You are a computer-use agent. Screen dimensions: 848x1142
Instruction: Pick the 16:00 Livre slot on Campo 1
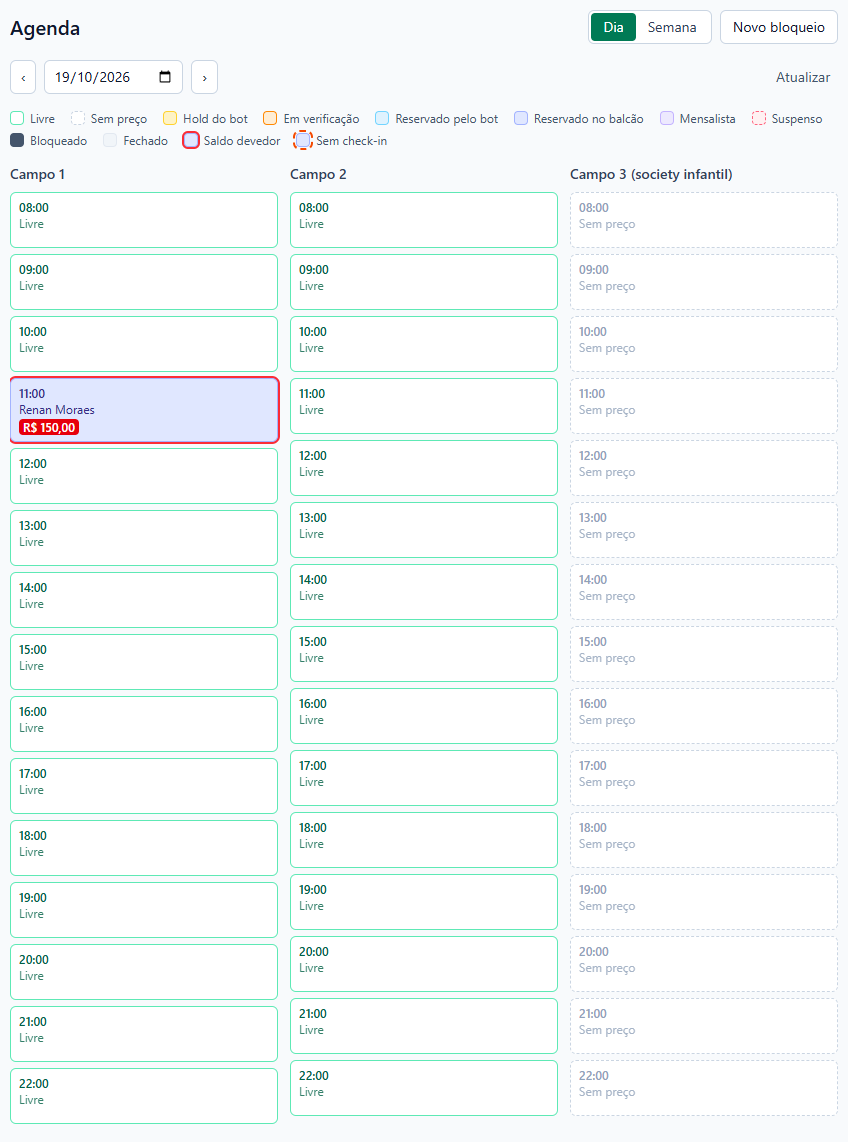tap(144, 723)
